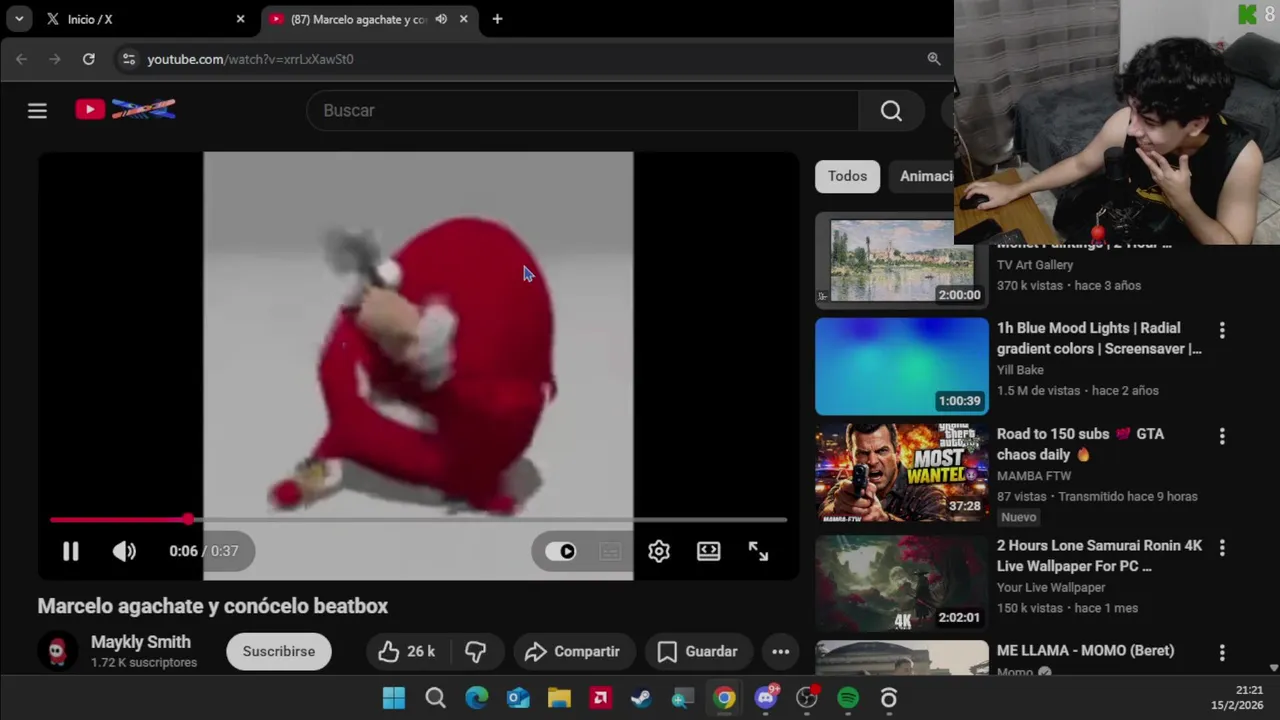This screenshot has height=720, width=1280.
Task: Open File Explorer from taskbar
Action: 559,698
